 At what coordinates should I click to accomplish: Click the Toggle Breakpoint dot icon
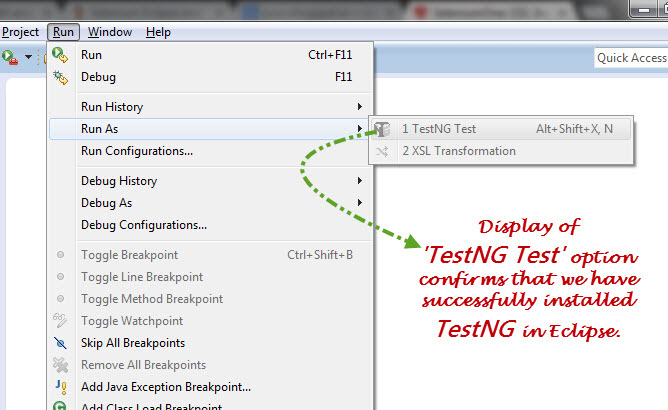pos(60,254)
